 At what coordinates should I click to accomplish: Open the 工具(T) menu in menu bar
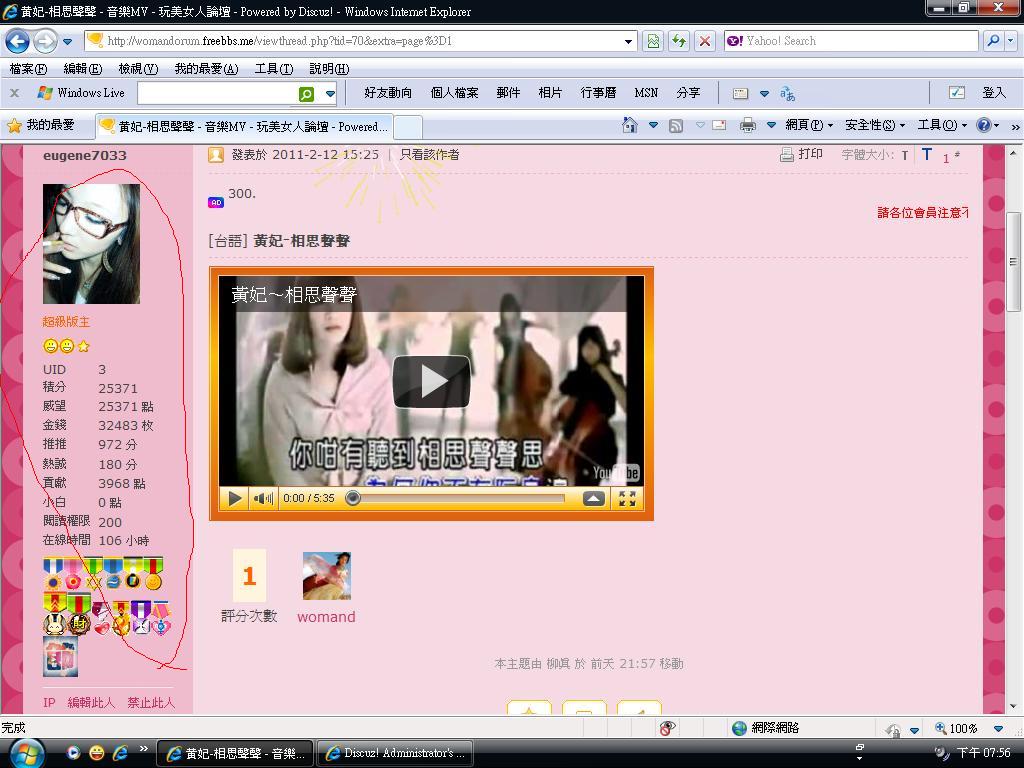click(274, 69)
